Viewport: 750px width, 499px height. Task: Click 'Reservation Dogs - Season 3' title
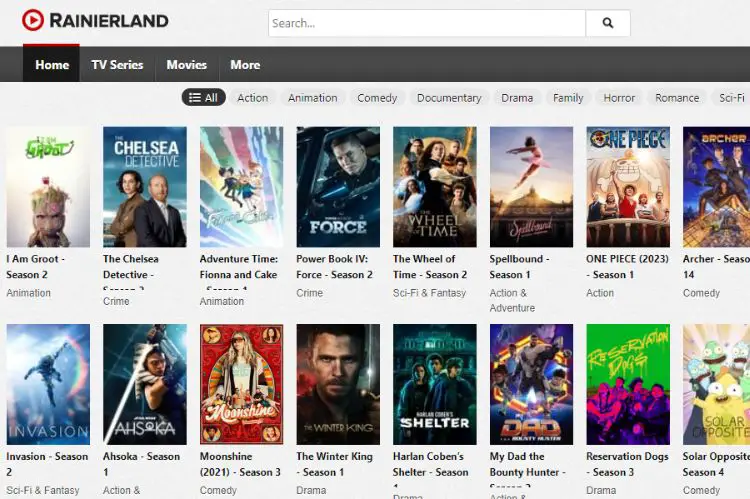click(x=627, y=464)
